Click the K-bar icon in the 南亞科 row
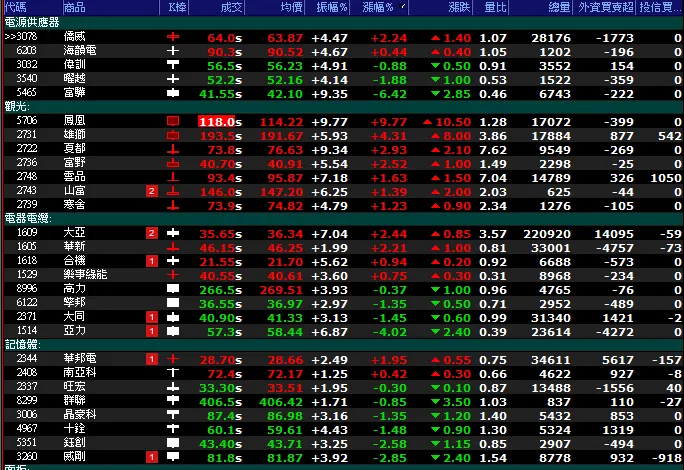 [173, 373]
